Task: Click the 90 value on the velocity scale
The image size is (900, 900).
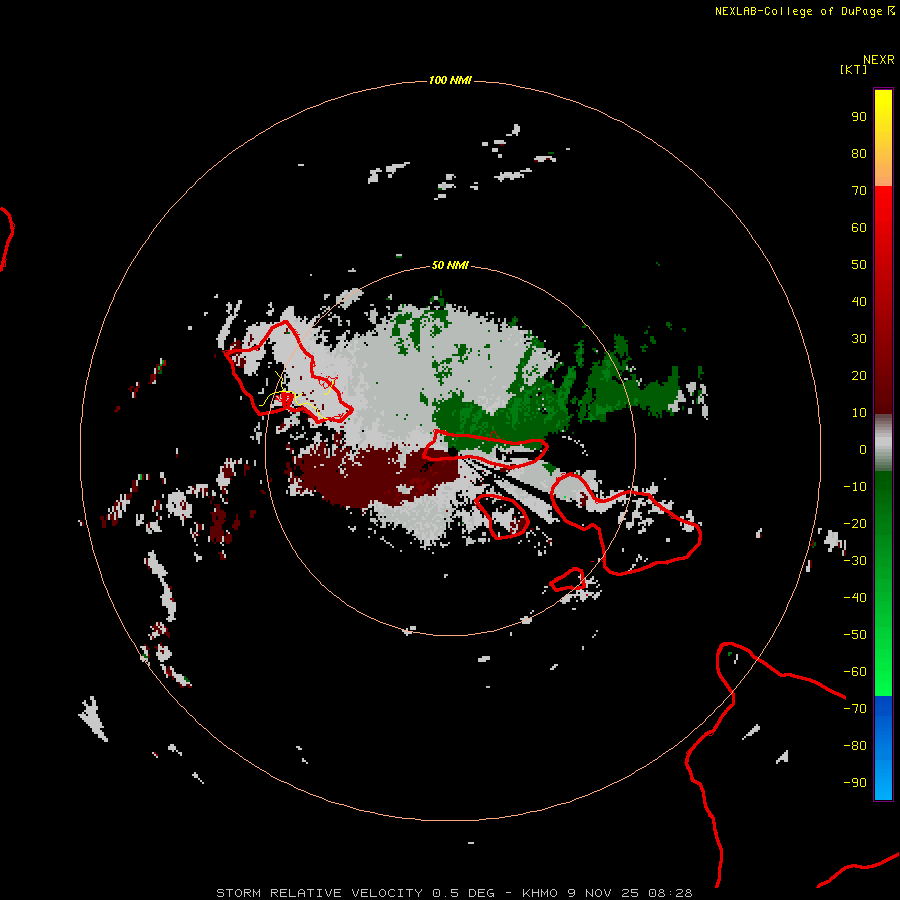Action: point(859,117)
